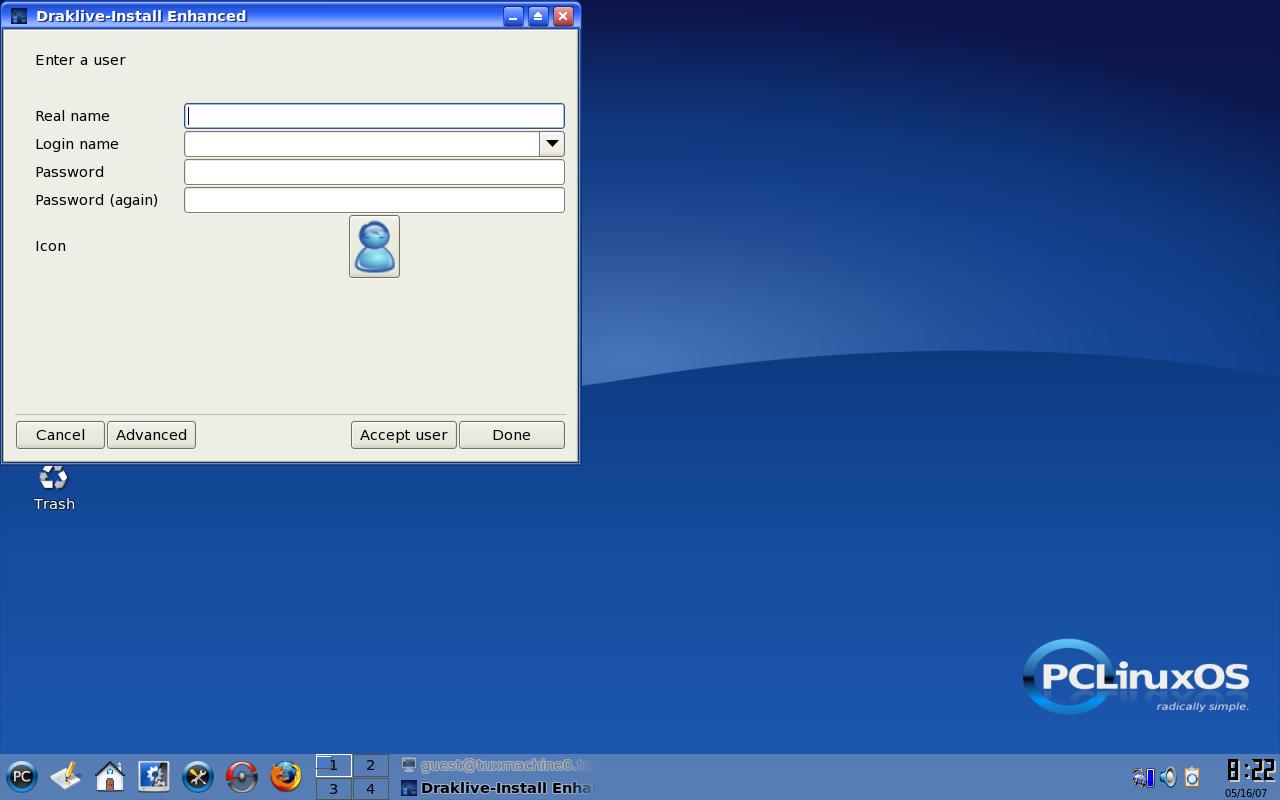Click the Accept user button
Viewport: 1280px width, 800px height.
[404, 435]
